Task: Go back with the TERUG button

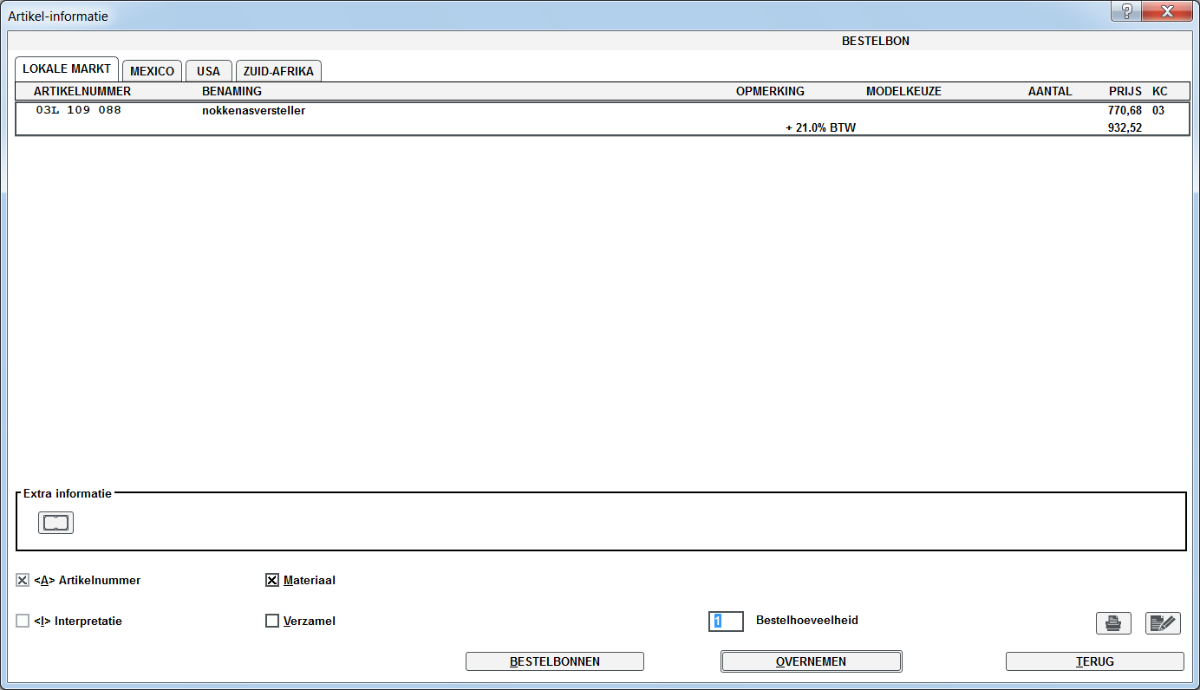Action: click(x=1094, y=661)
